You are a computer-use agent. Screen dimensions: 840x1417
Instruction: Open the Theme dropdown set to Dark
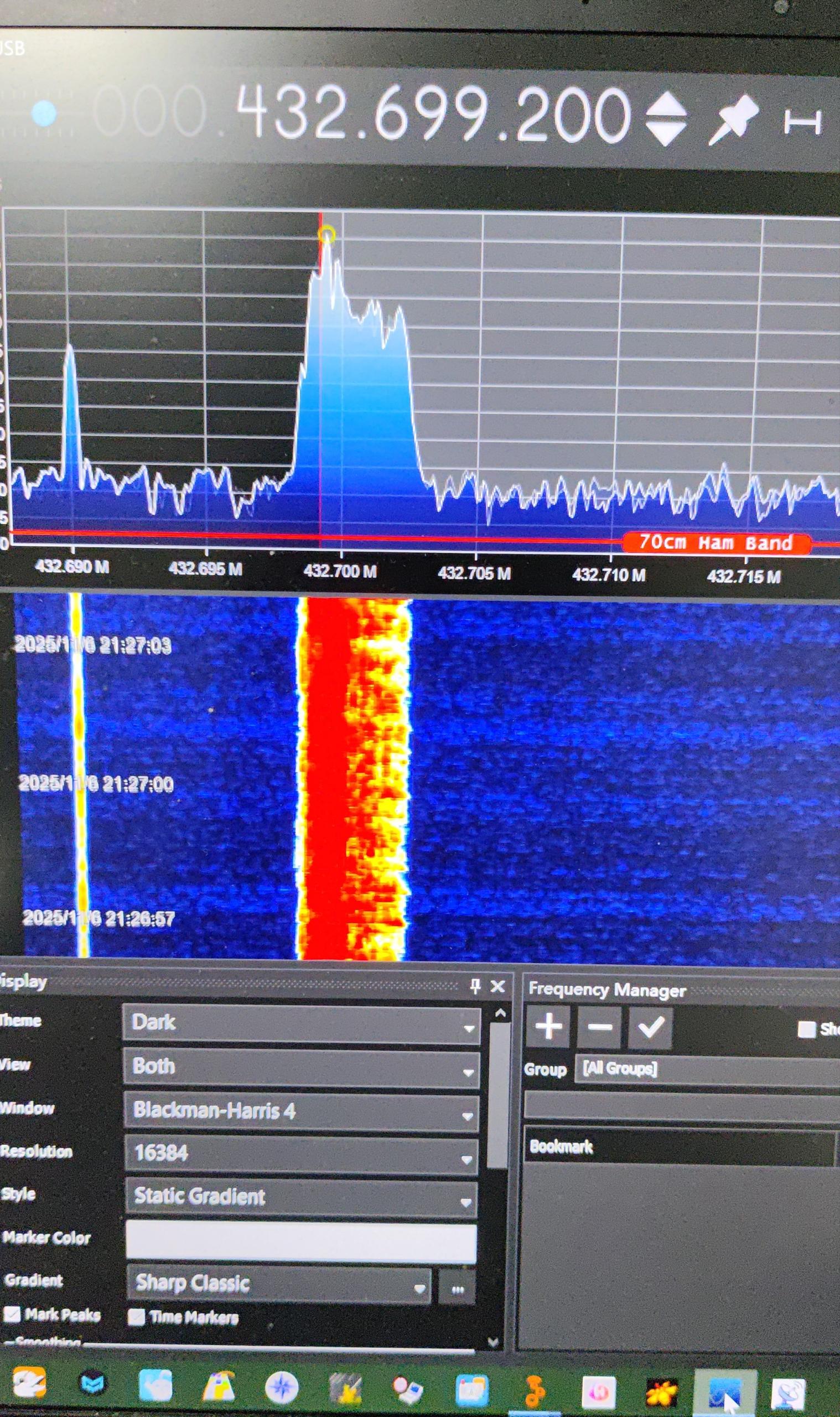tap(300, 1024)
